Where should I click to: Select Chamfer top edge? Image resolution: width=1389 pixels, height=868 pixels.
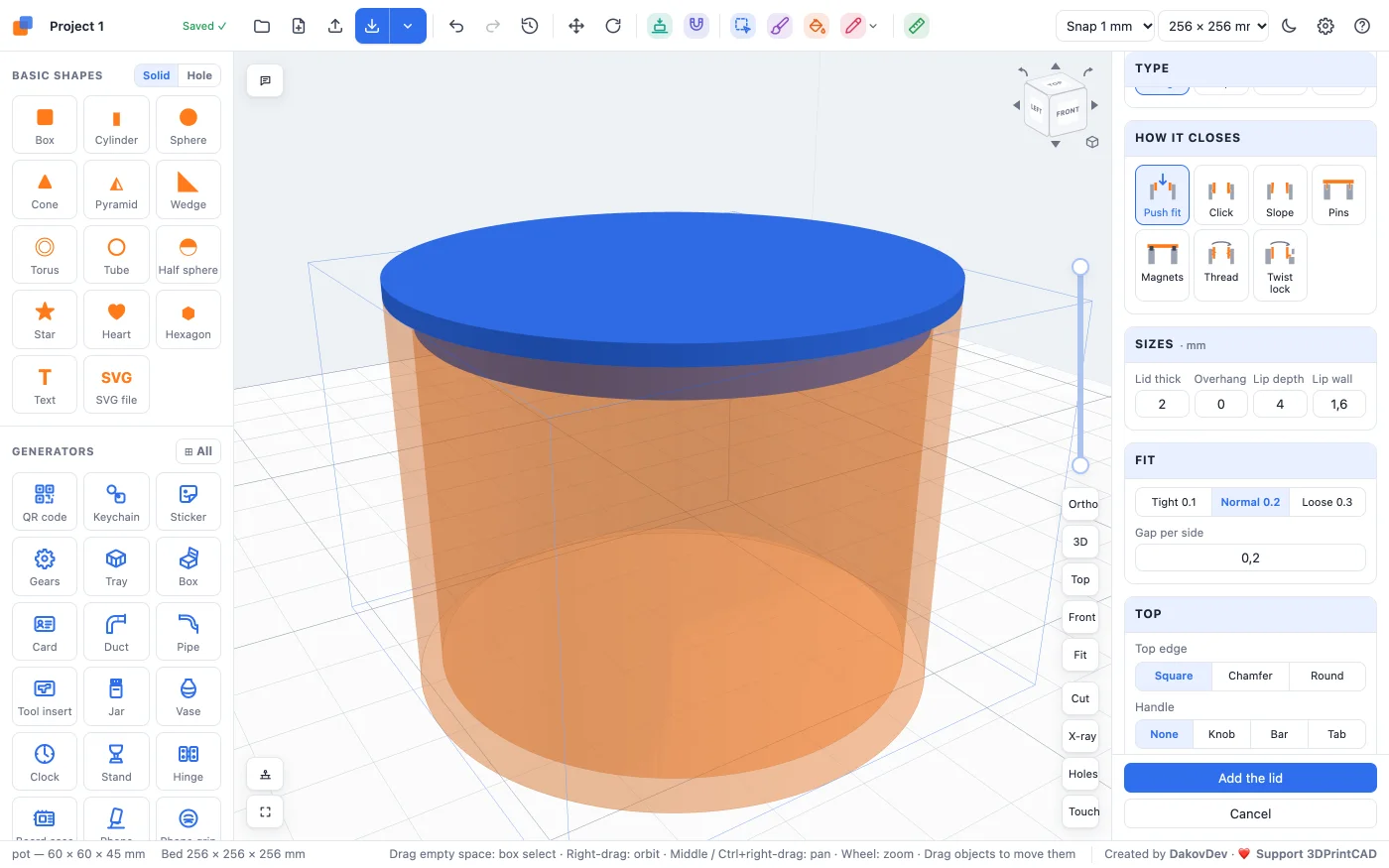[1250, 676]
